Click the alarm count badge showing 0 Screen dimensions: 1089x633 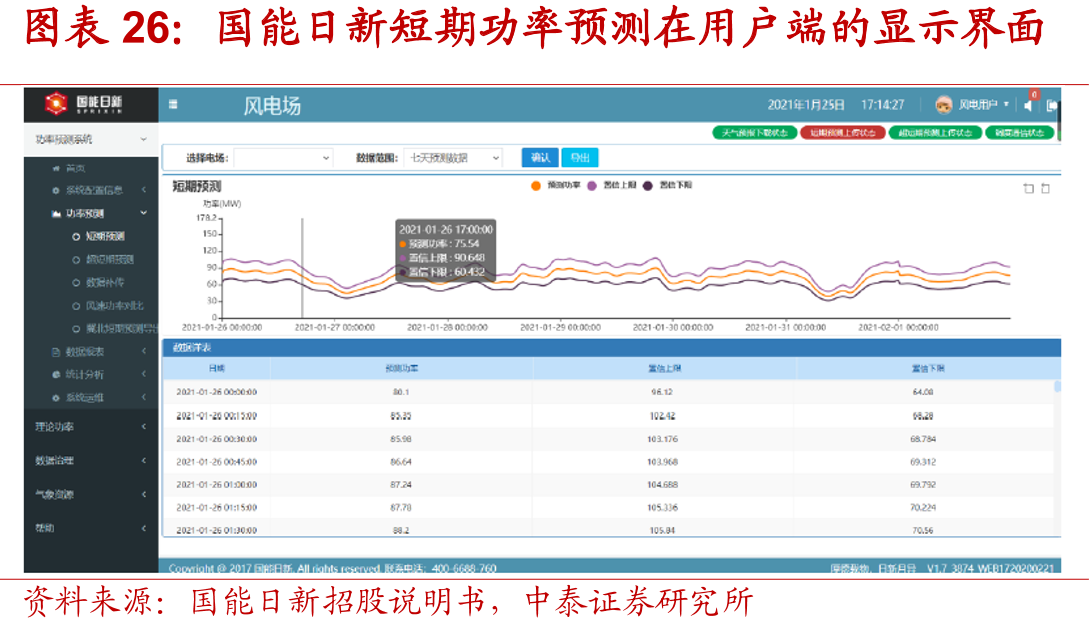(1034, 94)
